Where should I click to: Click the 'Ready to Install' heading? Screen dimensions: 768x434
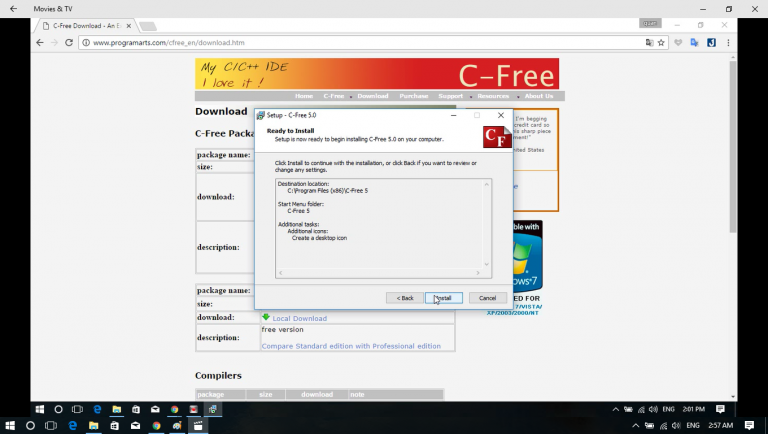[290, 131]
